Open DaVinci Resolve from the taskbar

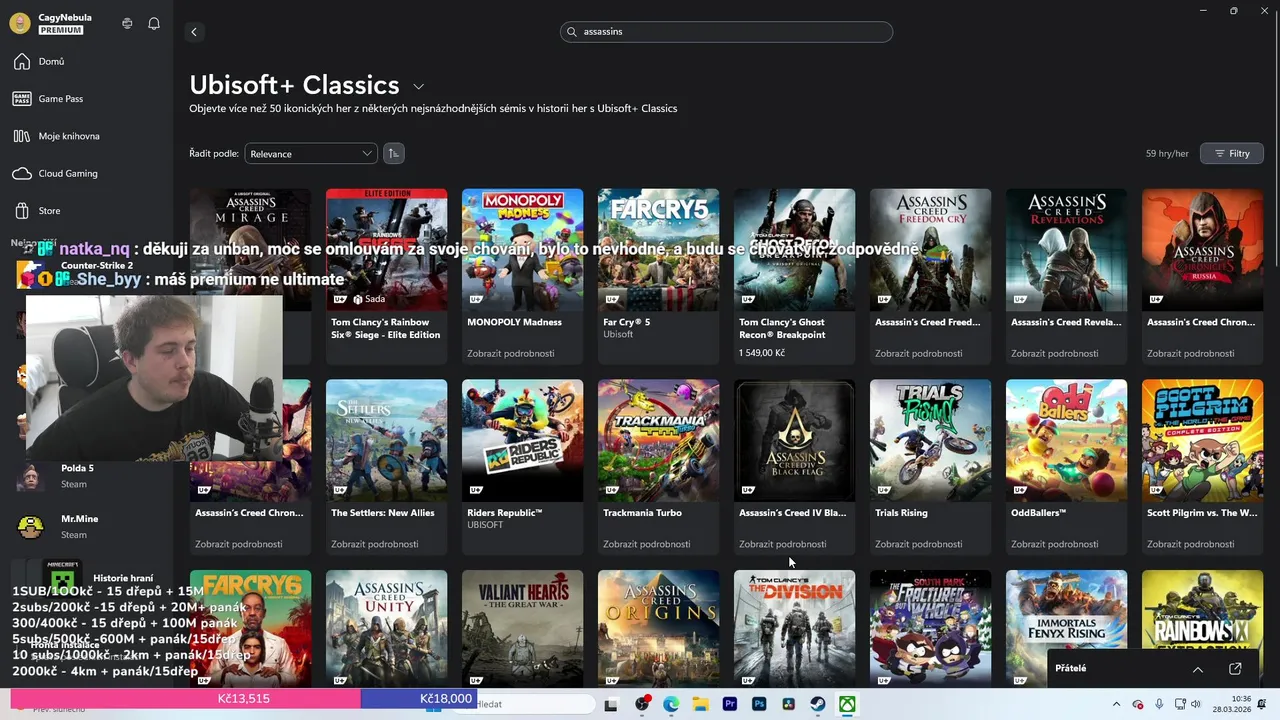point(789,704)
